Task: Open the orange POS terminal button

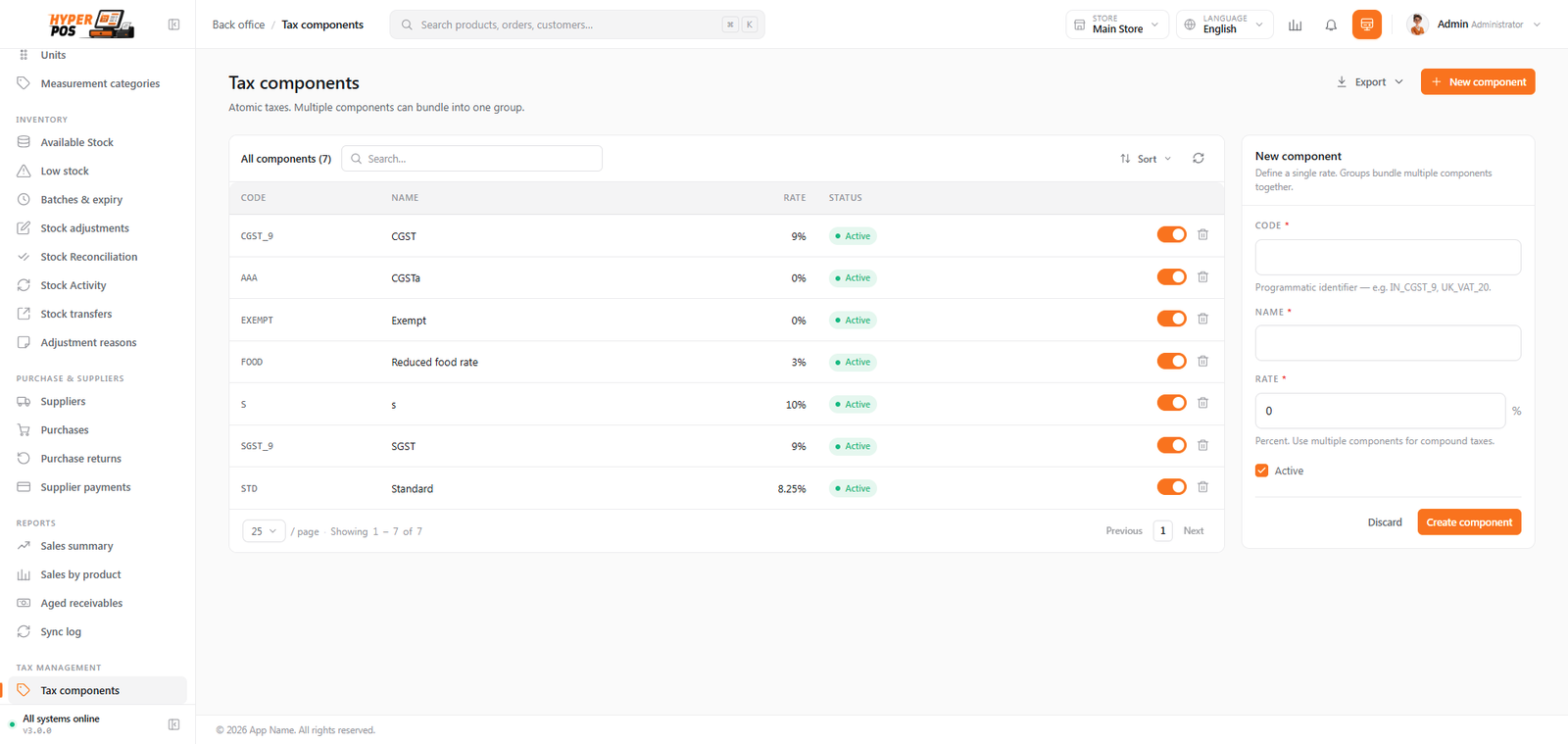Action: click(1366, 25)
